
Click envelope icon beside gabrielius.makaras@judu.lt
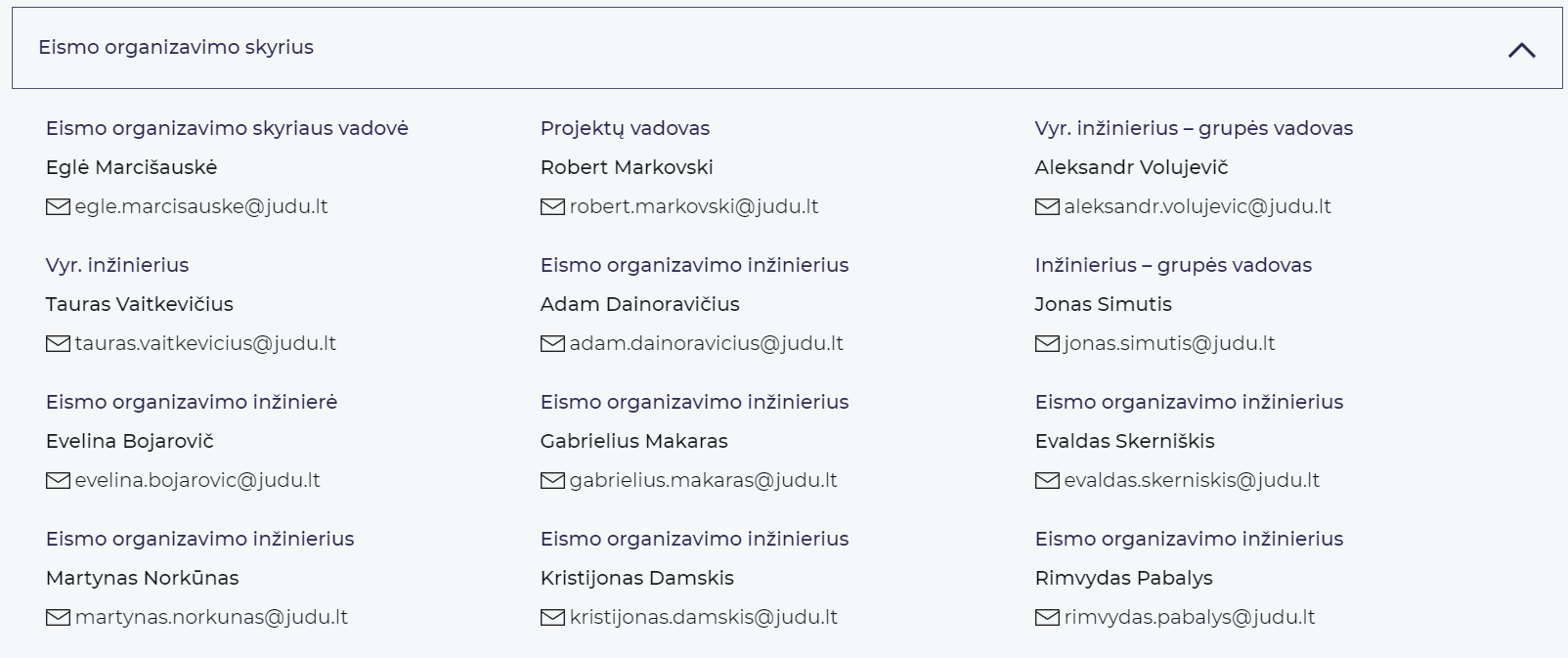coord(552,481)
